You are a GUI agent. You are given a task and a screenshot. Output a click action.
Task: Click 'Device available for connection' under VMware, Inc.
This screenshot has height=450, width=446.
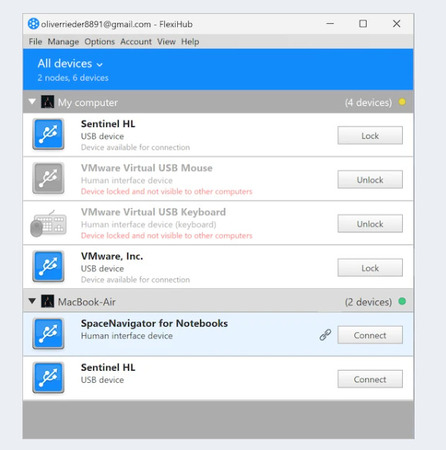point(135,279)
